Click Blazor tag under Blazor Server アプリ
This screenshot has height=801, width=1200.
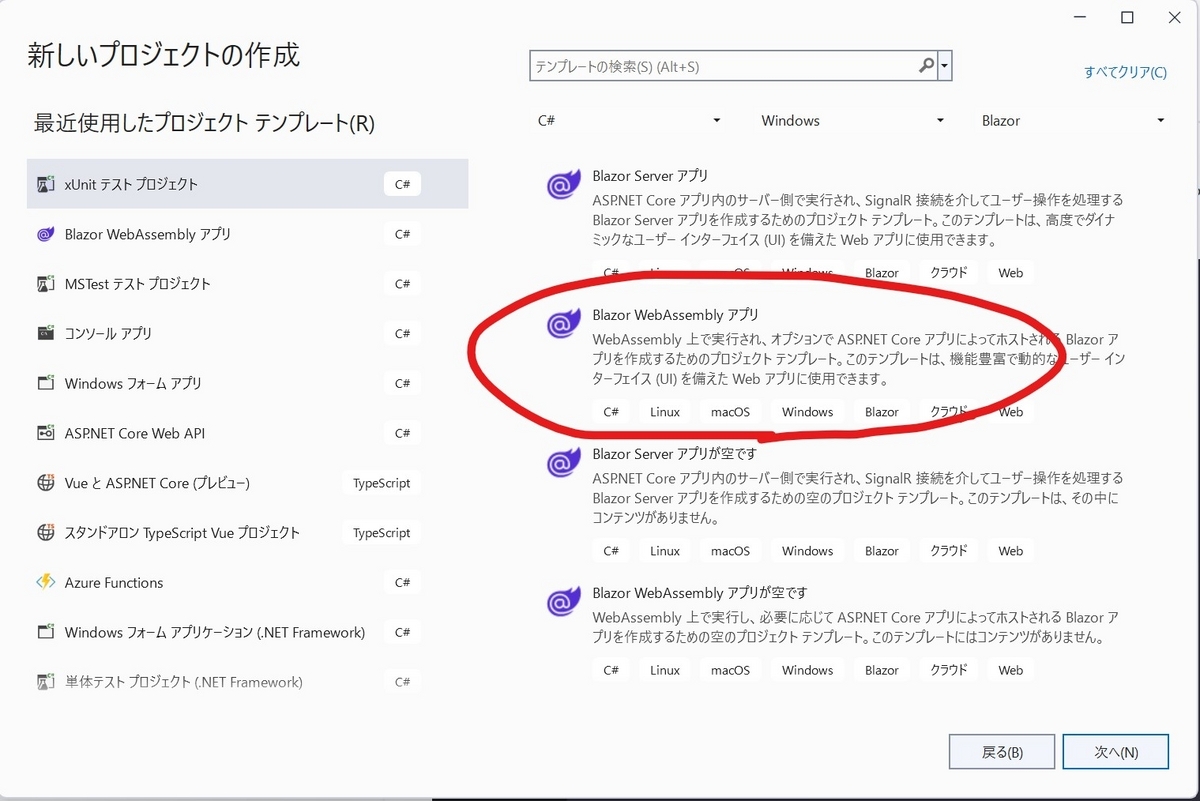(881, 273)
